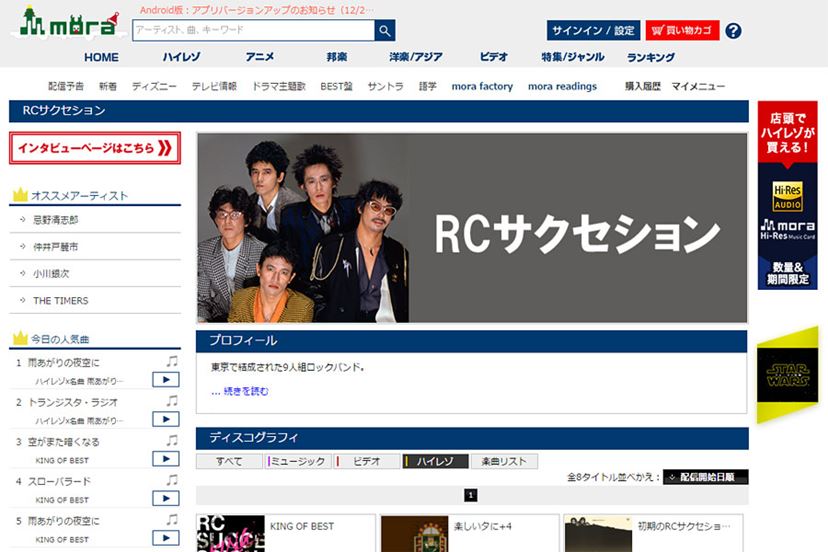Open the 語学 link
The image size is (828, 552).
pyautogui.click(x=428, y=86)
